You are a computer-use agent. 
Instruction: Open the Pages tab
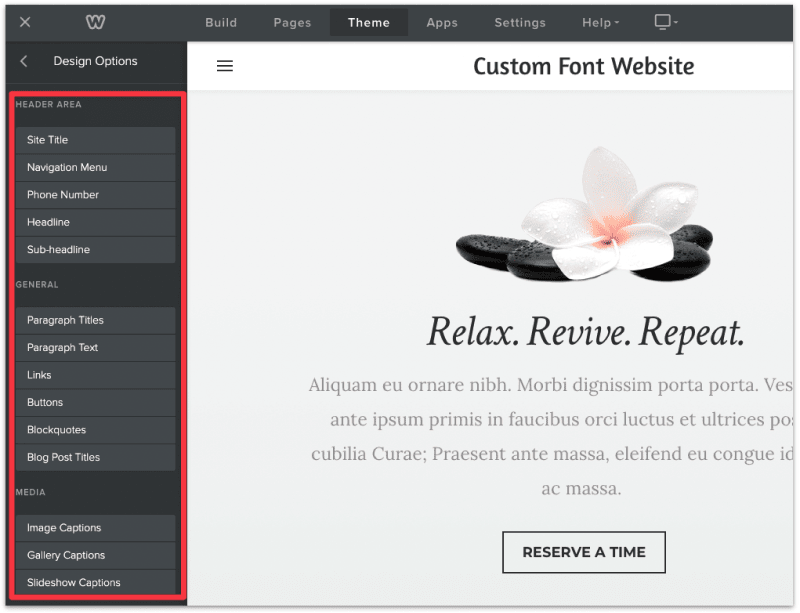(x=292, y=22)
